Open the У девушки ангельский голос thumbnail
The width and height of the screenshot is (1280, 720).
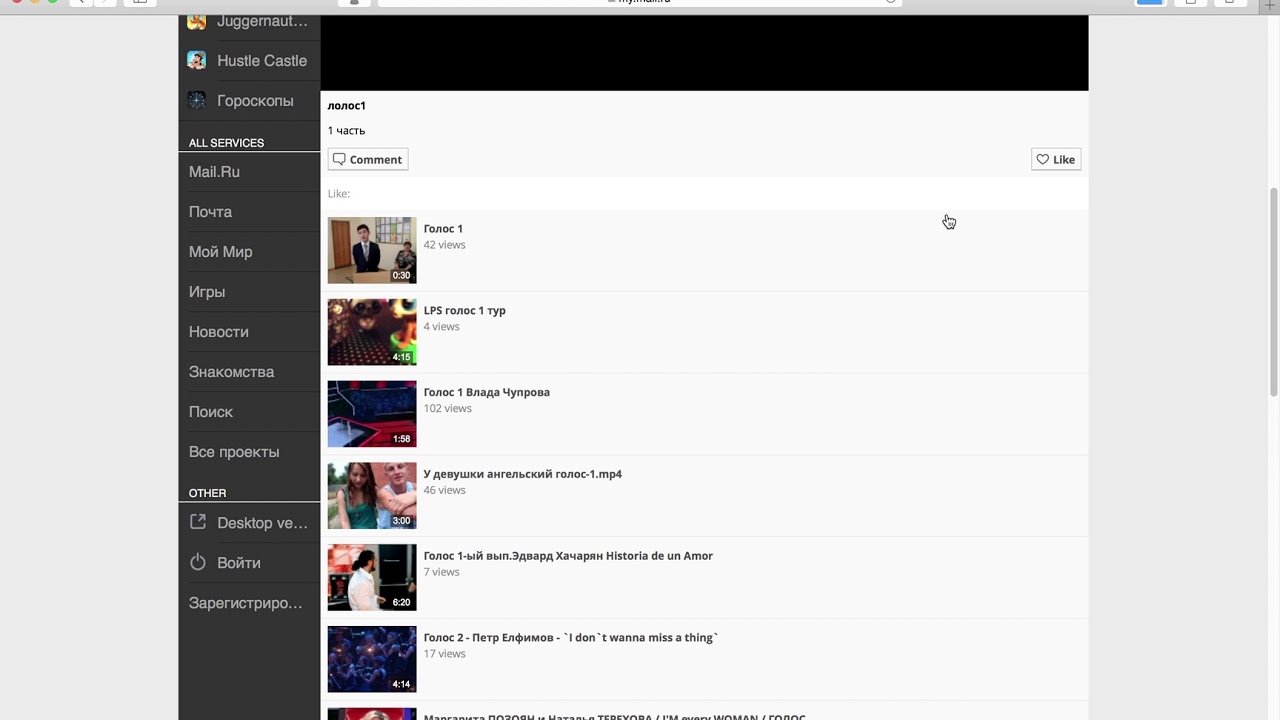(x=372, y=496)
